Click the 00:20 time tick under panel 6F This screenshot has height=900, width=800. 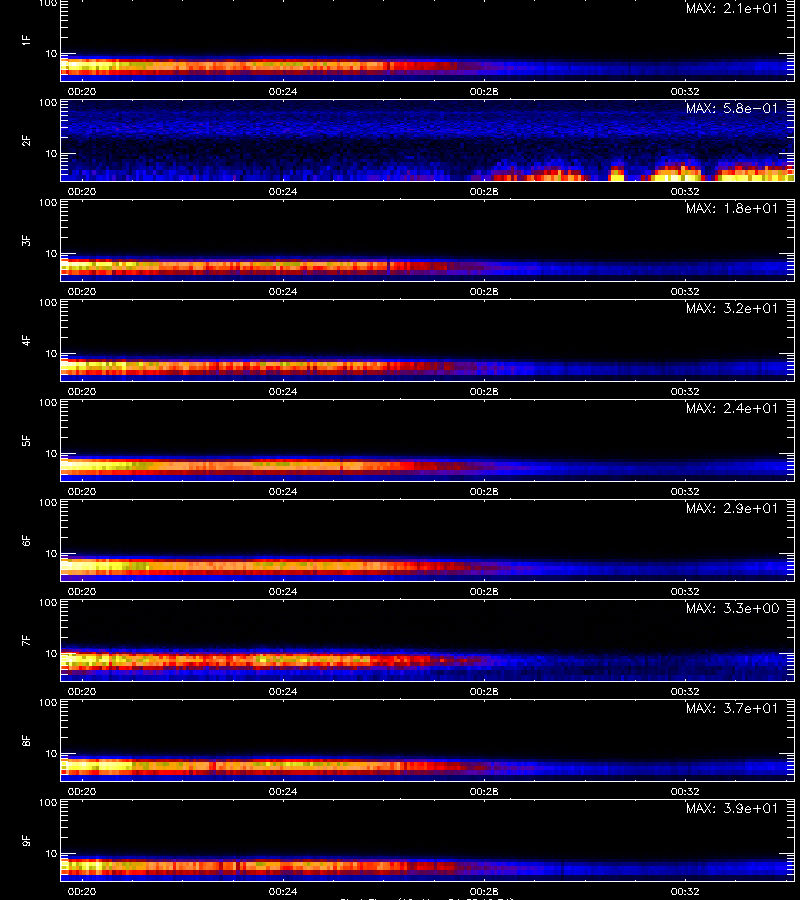[x=82, y=591]
